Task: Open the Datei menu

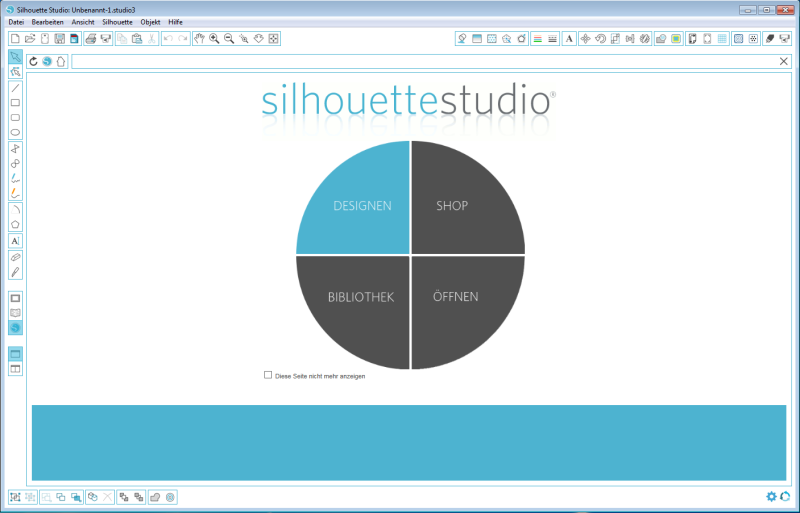Action: pyautogui.click(x=16, y=22)
